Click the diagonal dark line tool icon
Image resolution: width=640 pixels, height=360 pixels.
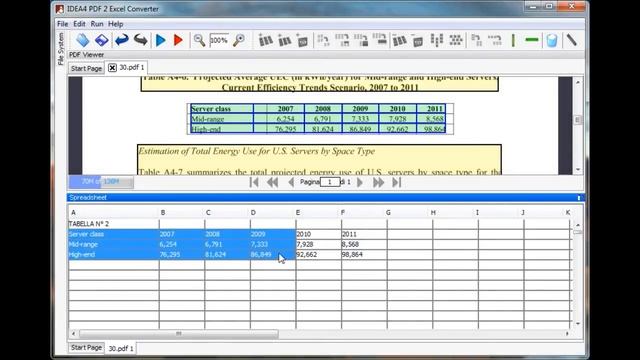[571, 40]
